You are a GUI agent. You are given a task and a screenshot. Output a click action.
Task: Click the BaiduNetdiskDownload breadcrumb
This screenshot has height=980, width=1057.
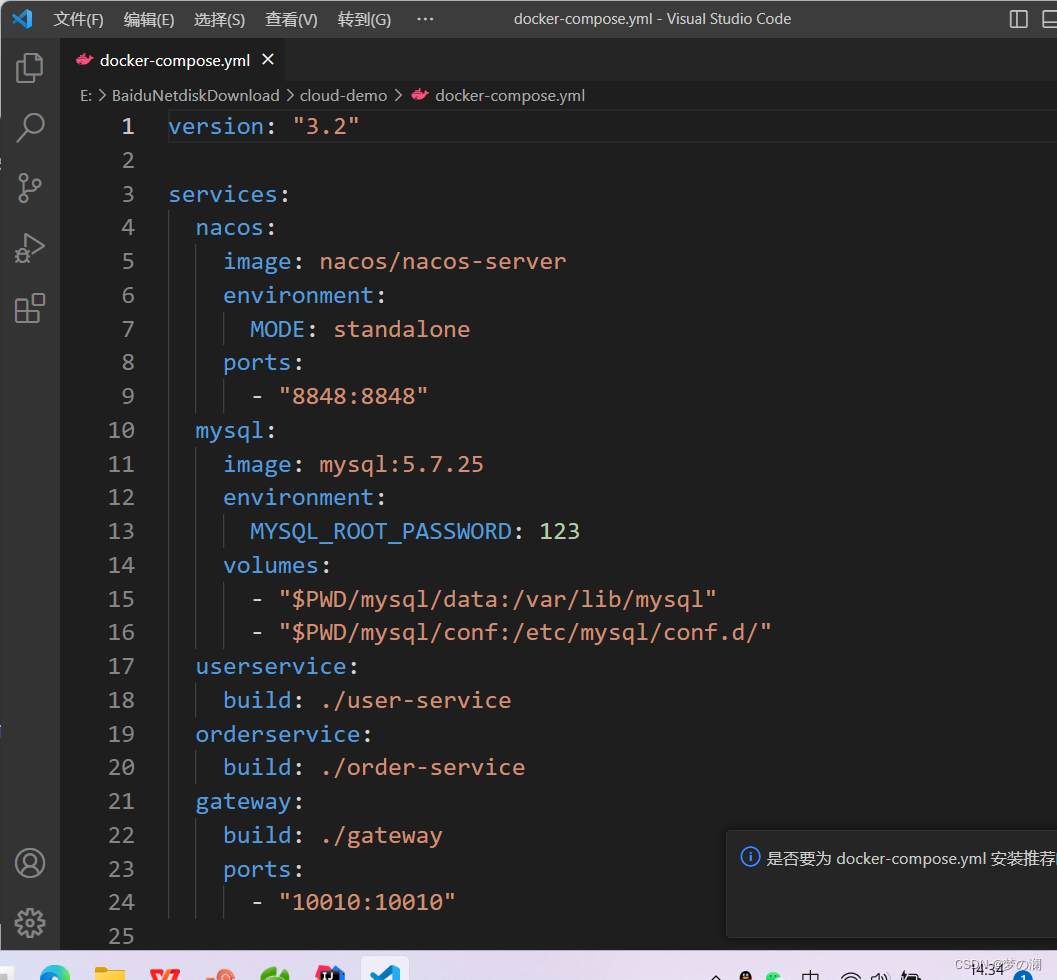(195, 96)
